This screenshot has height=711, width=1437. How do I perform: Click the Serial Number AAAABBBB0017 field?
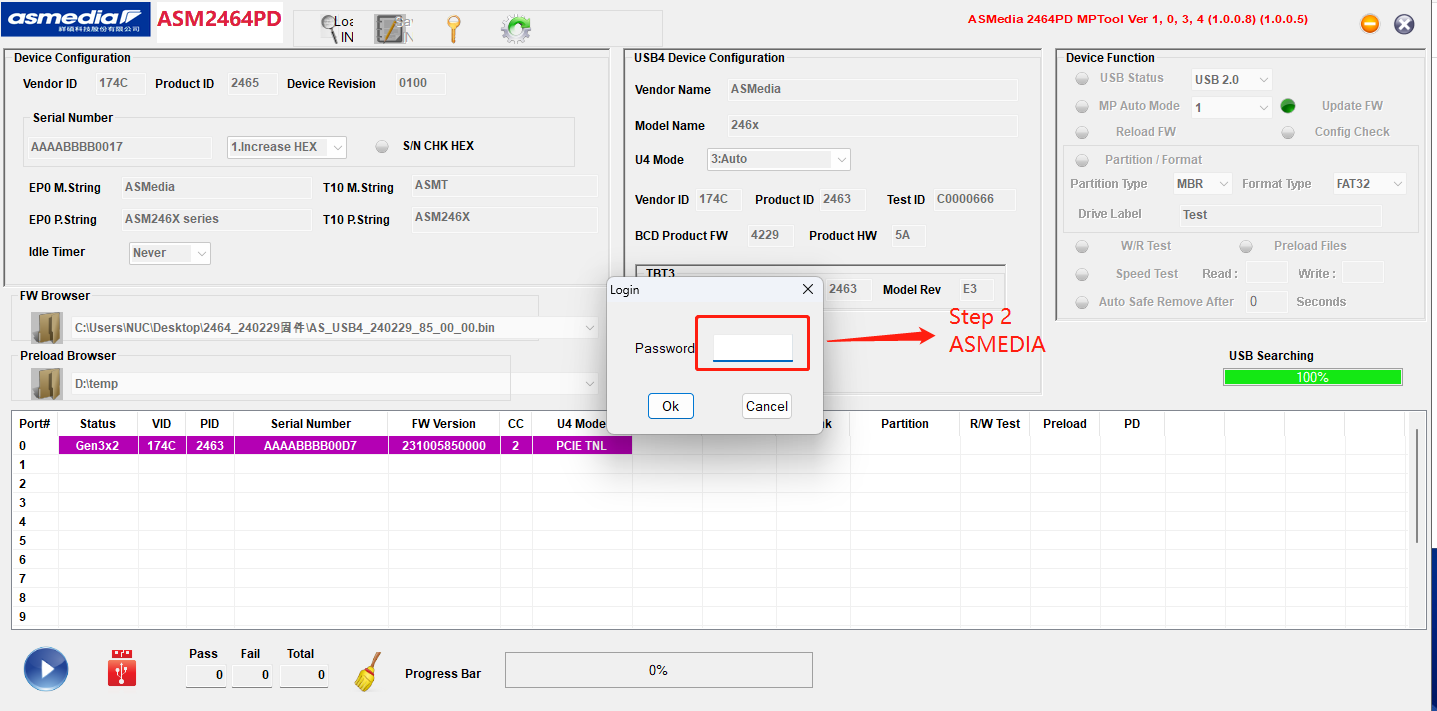119,147
